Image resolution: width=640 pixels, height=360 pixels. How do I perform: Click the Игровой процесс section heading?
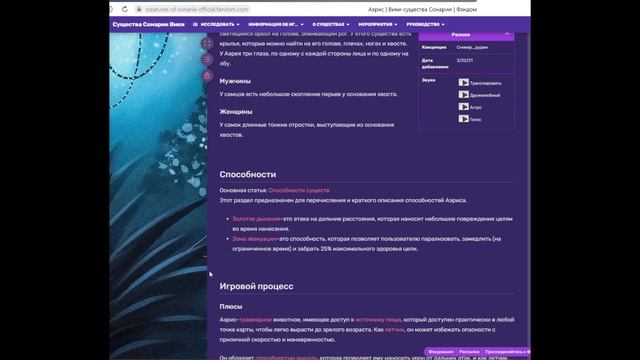coord(256,286)
